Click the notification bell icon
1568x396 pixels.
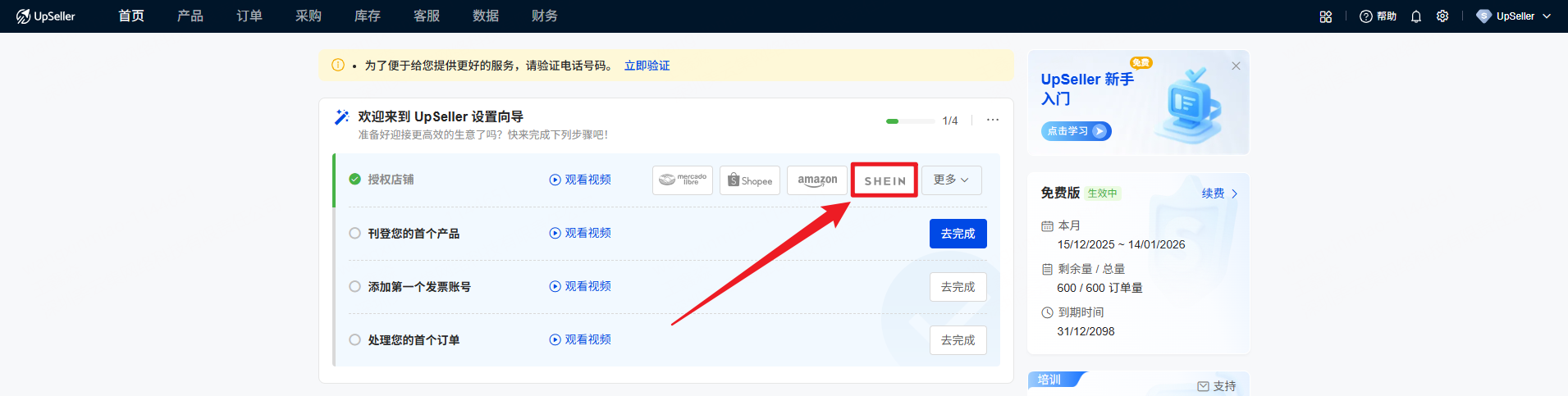pyautogui.click(x=1415, y=16)
